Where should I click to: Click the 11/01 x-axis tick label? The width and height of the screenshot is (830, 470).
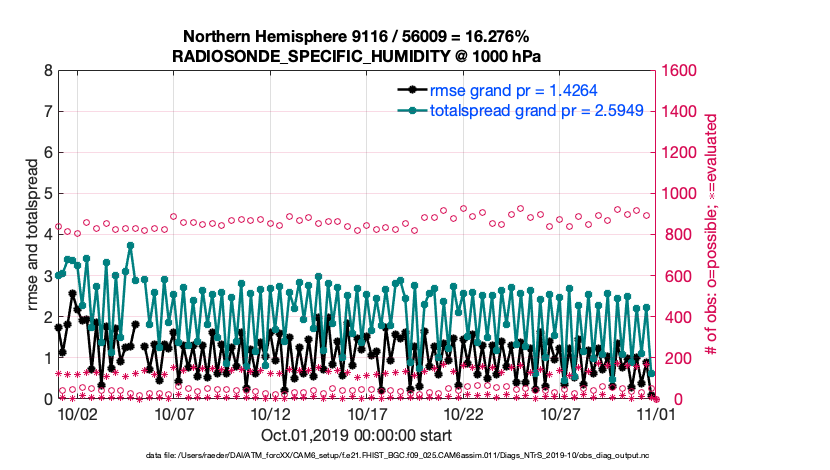657,413
